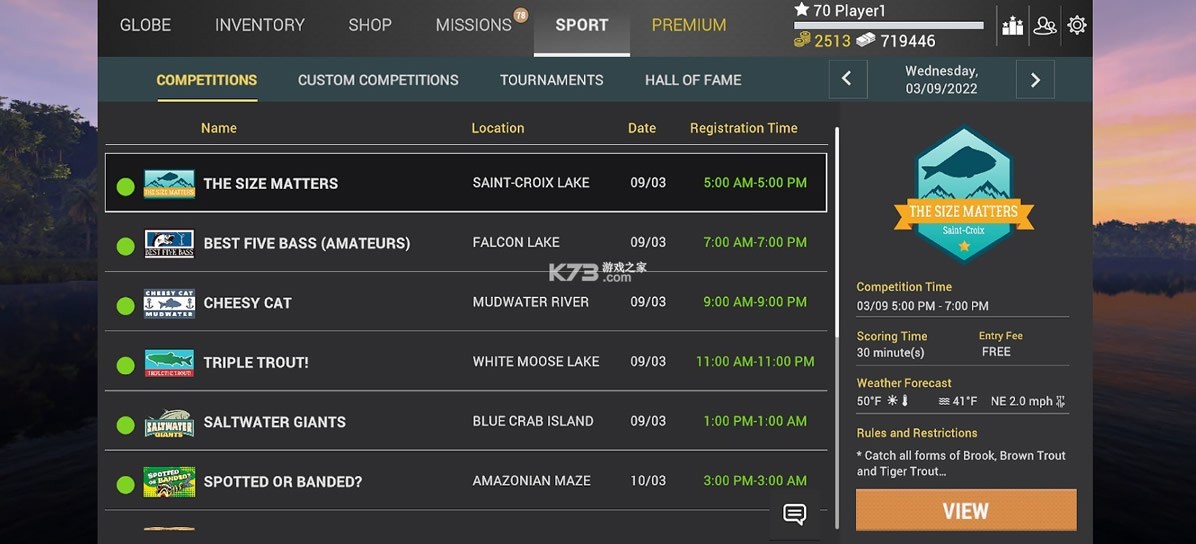Click the Saltwater Giants competition logo

(169, 422)
